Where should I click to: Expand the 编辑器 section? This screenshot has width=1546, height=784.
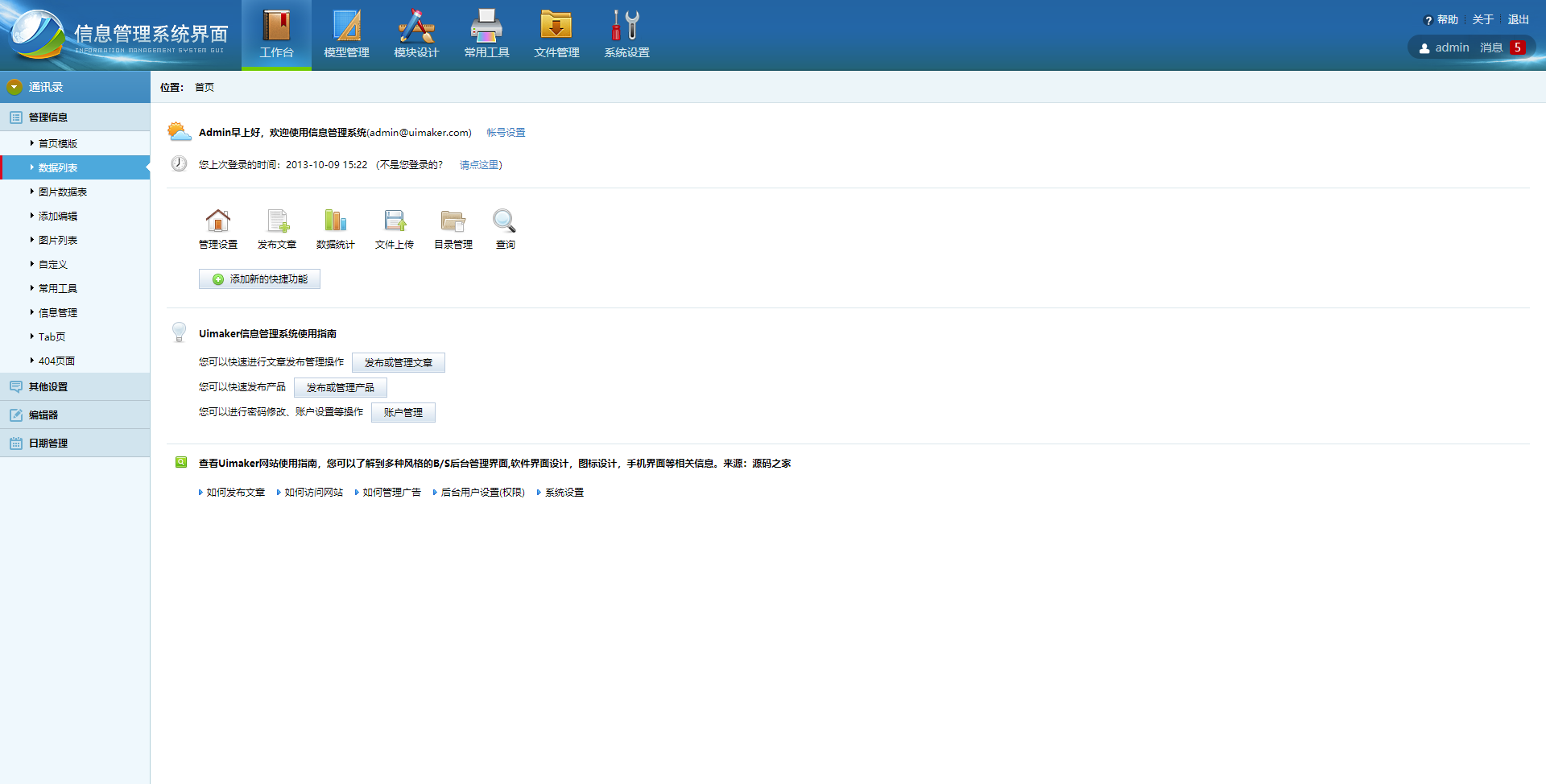[x=75, y=415]
